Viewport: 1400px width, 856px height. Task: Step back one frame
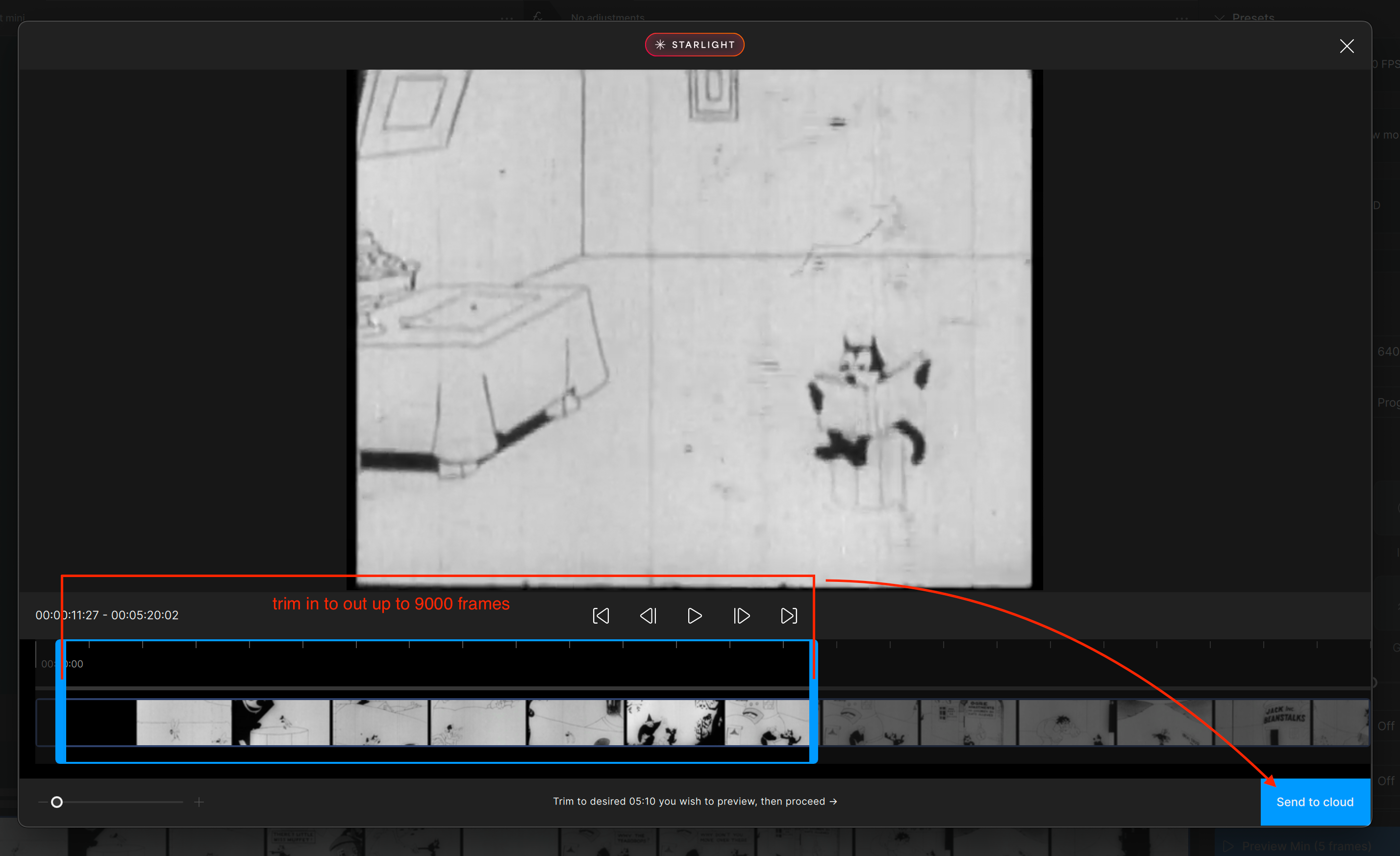648,616
